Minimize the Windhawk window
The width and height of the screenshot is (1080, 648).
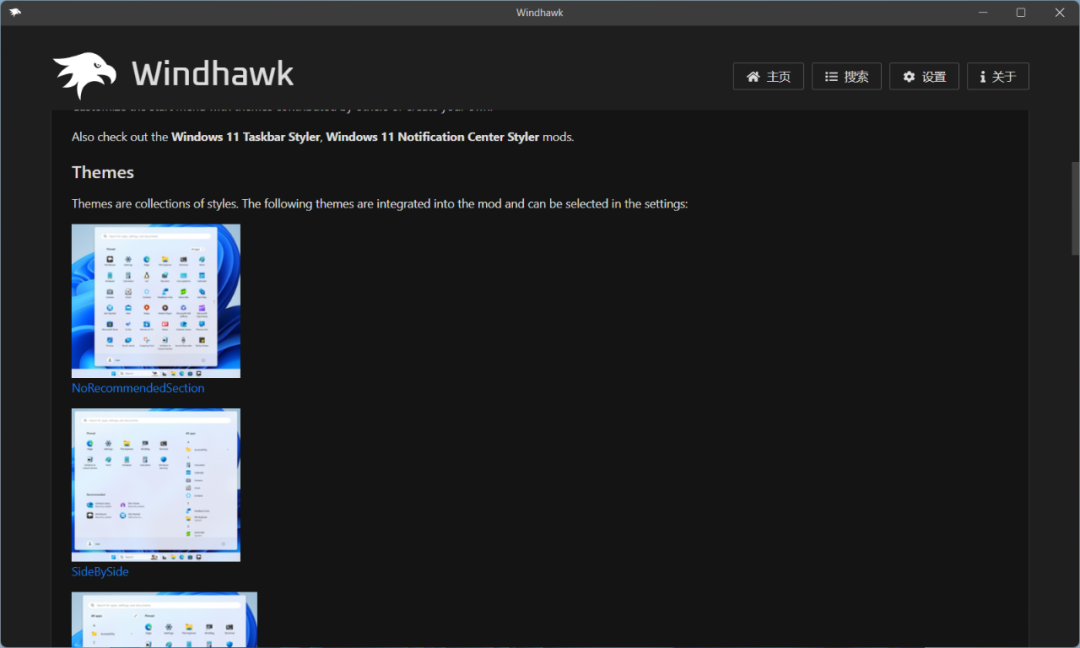tap(983, 12)
